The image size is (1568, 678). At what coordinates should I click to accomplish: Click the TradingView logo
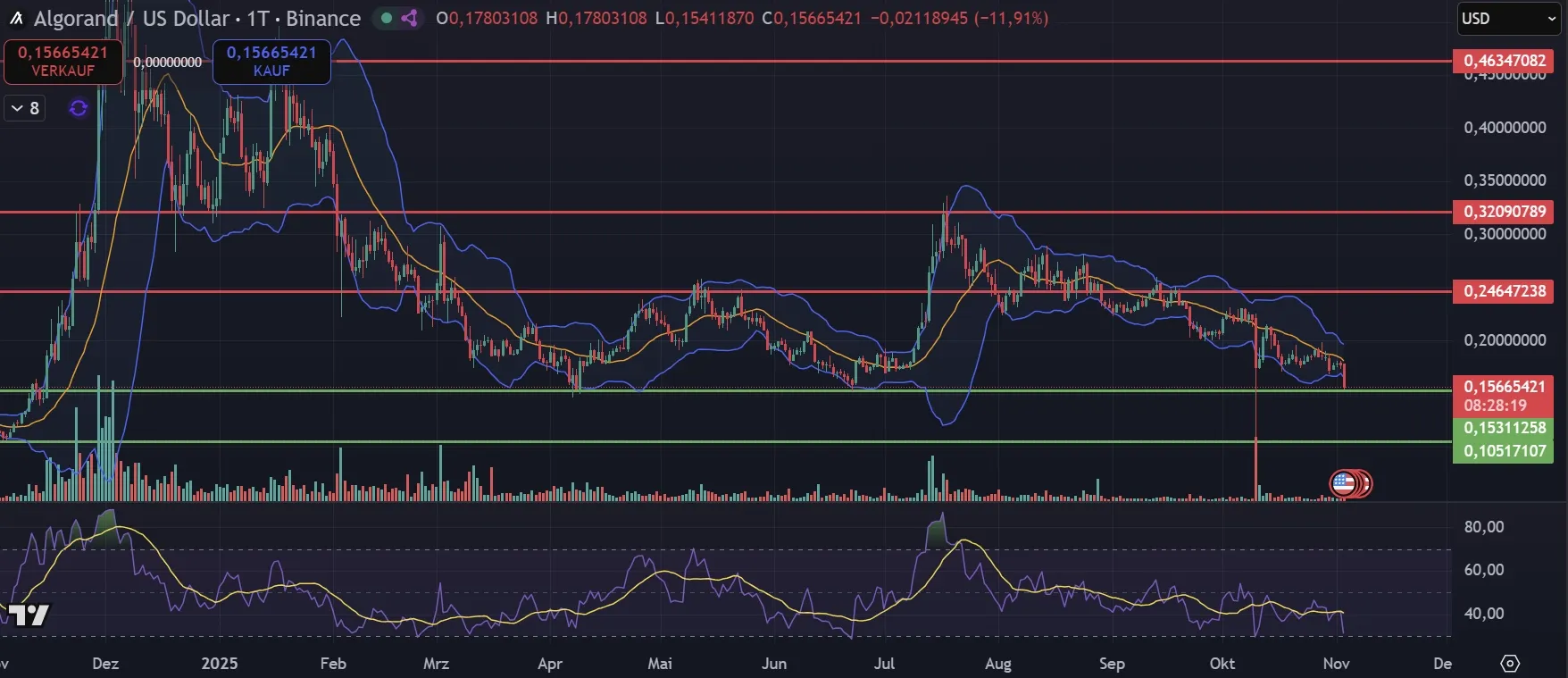point(27,615)
